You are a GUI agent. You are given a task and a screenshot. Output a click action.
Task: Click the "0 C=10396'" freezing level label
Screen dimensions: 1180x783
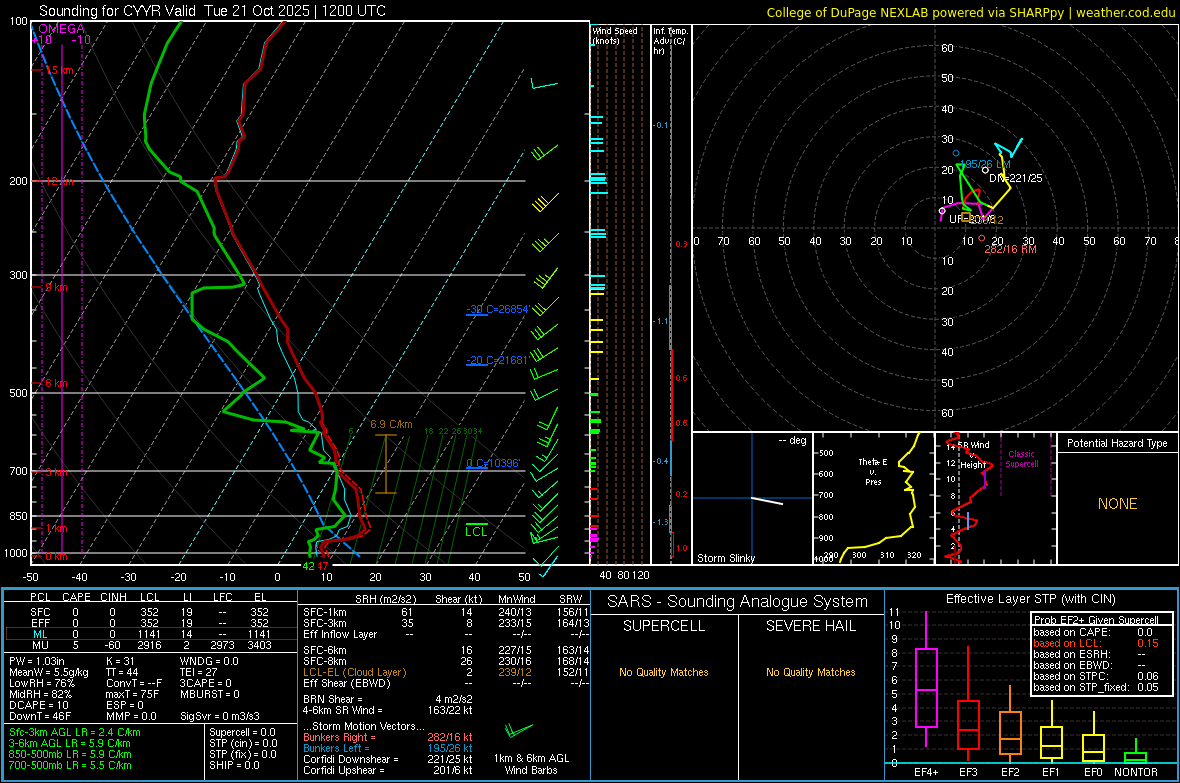click(x=493, y=463)
